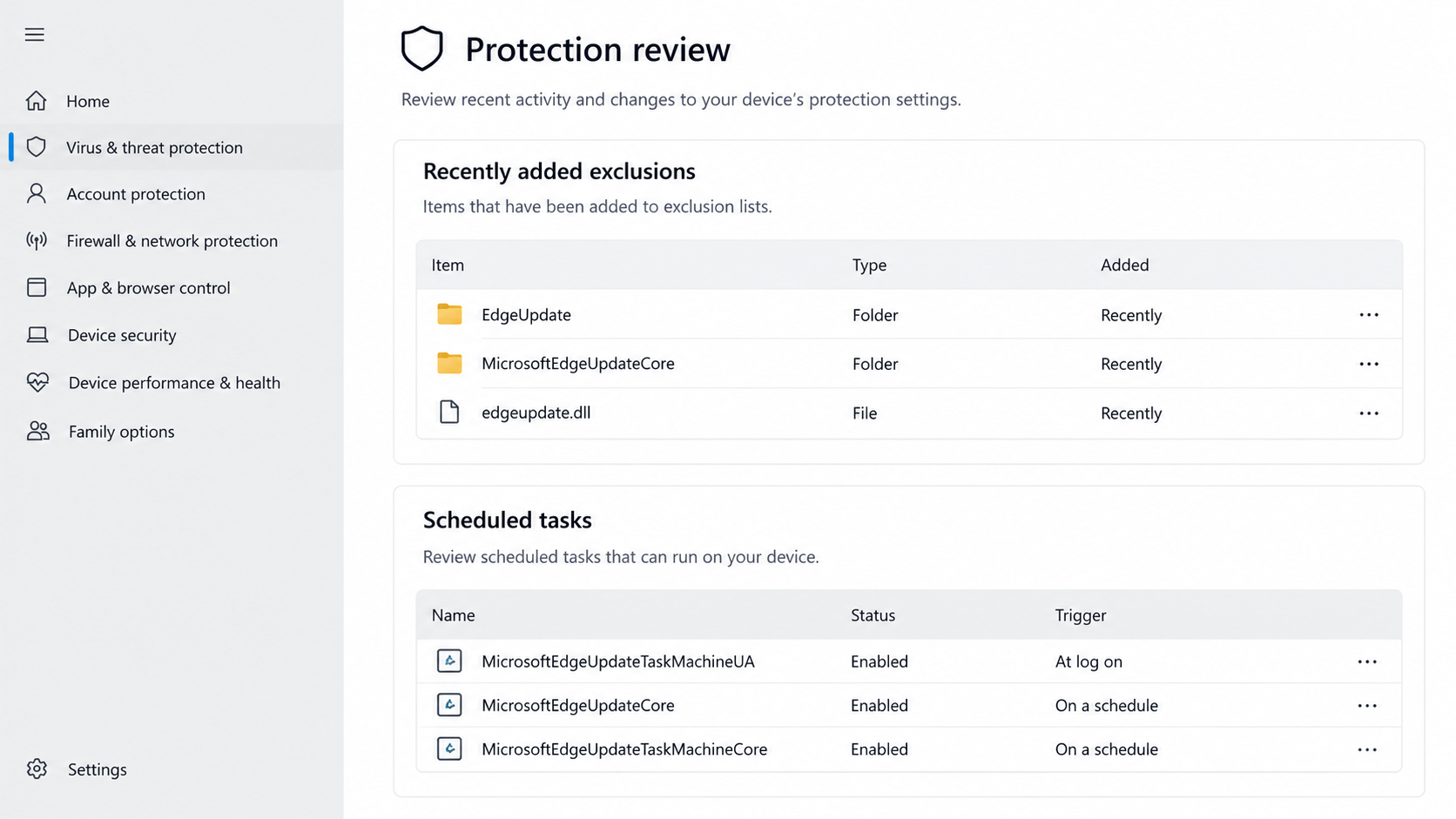Screen dimensions: 1456x819
Task: Navigate to Device performance & health
Action: pyautogui.click(x=176, y=382)
